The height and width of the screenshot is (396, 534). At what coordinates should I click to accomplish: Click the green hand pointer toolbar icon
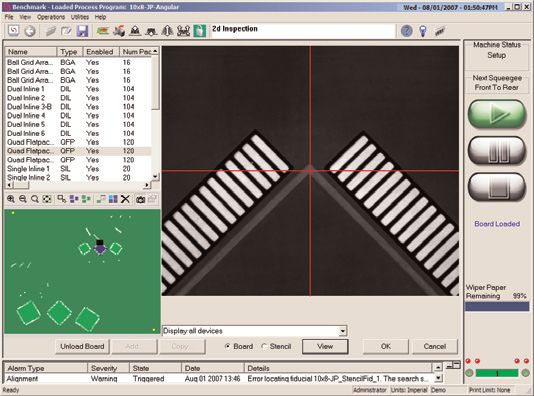[x=200, y=31]
